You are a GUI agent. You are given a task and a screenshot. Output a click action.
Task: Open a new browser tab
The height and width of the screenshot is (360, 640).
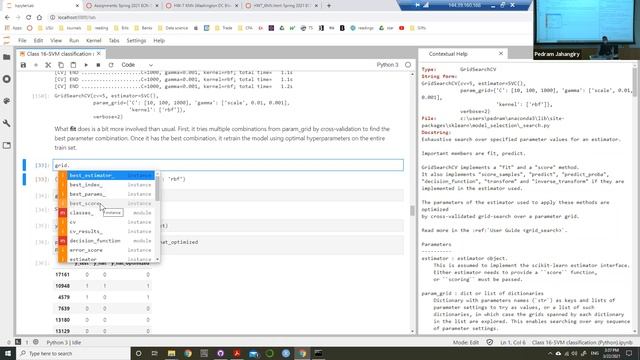329,6
